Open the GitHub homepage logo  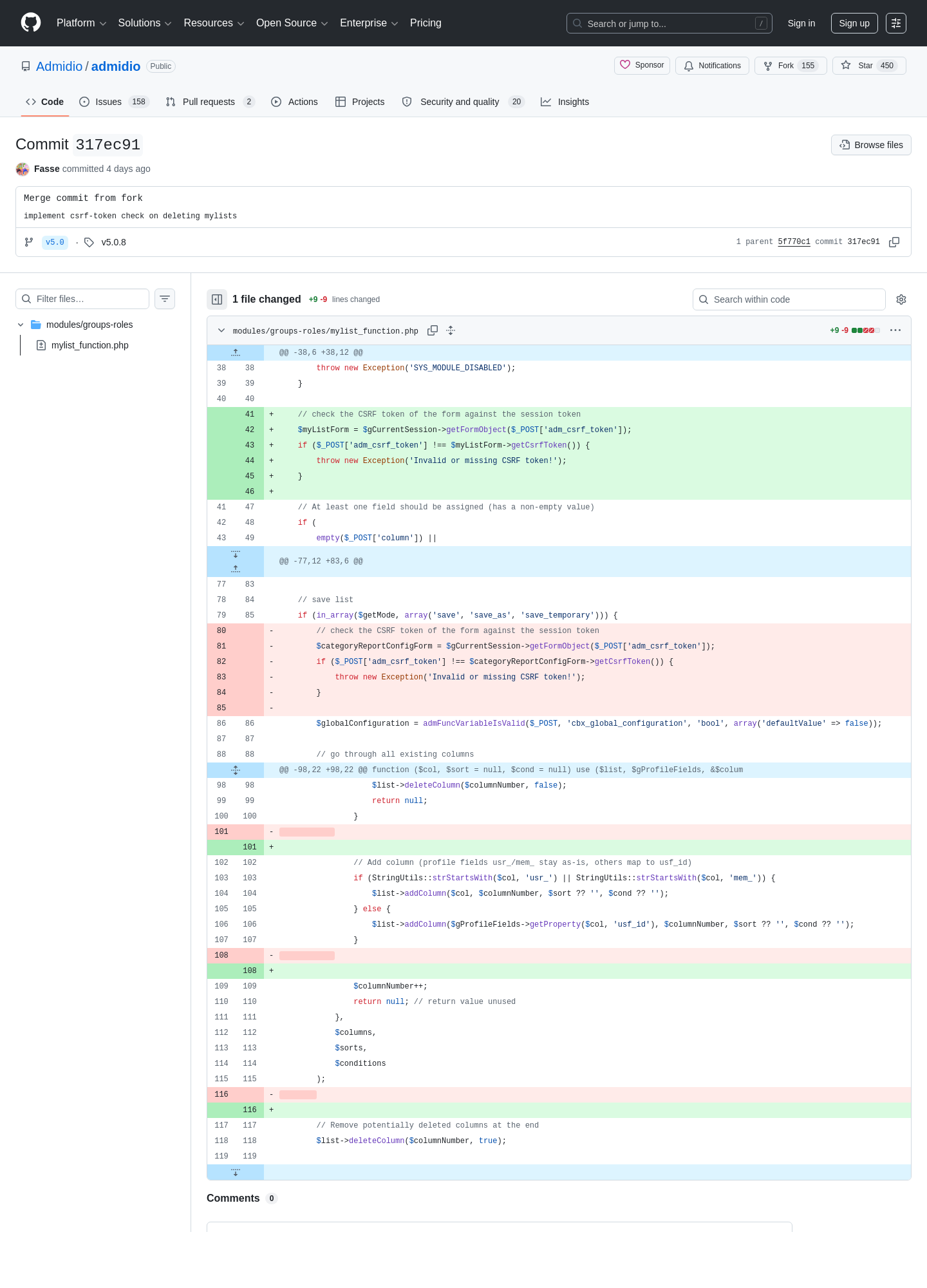31,23
